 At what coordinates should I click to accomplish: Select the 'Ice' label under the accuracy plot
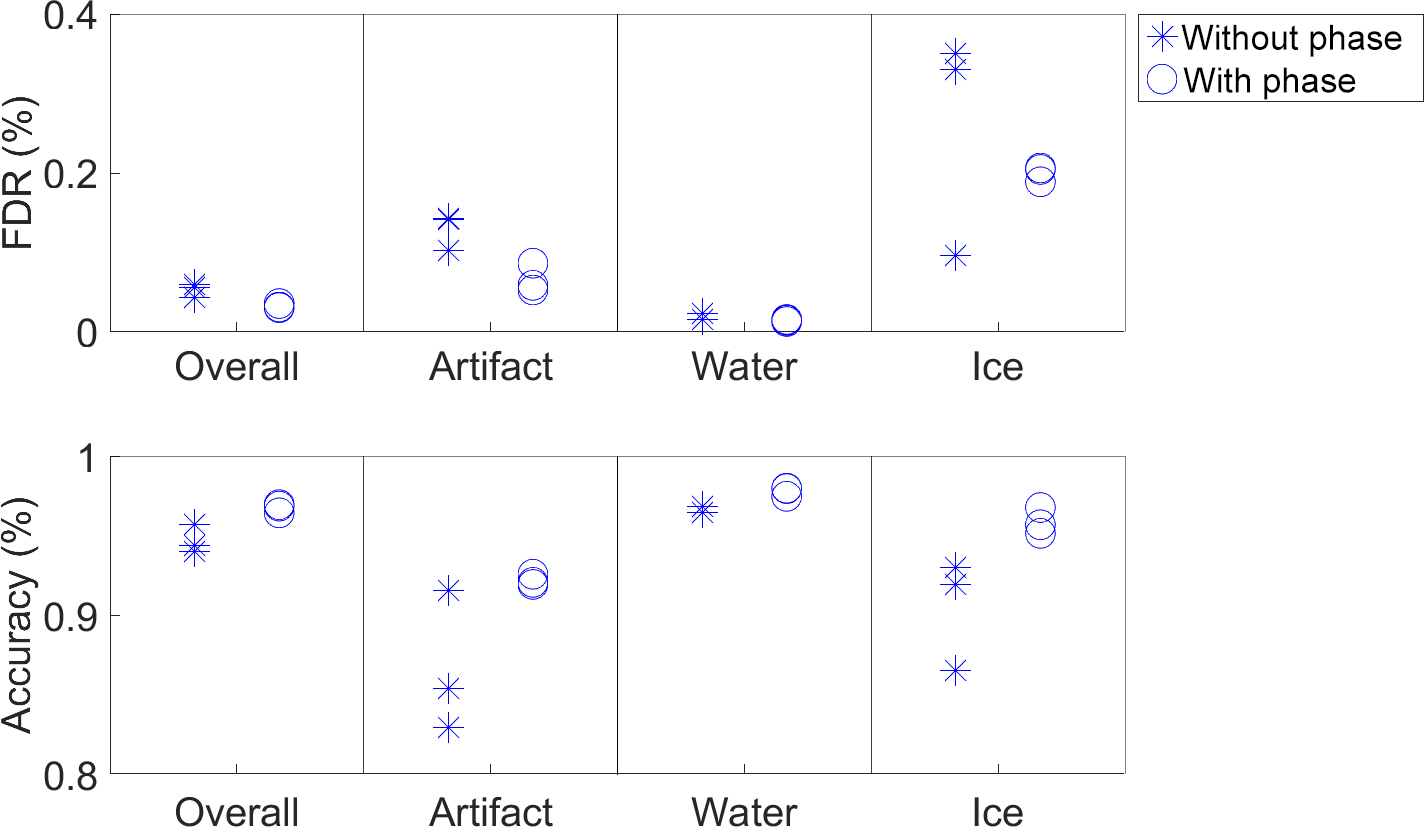coord(998,812)
